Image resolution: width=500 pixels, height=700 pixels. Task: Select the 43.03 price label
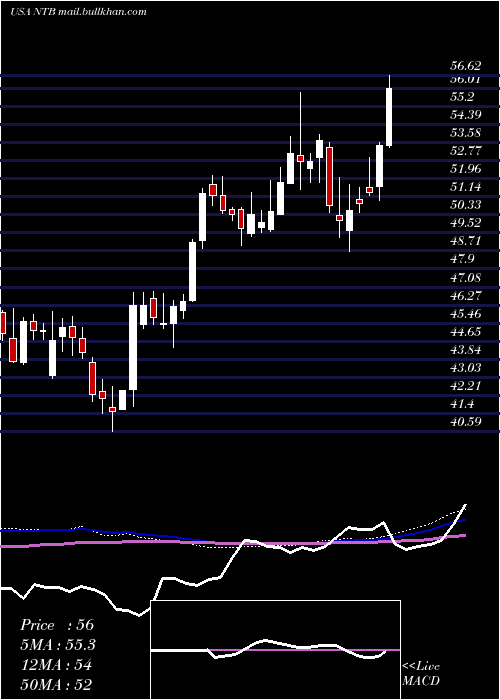click(465, 368)
